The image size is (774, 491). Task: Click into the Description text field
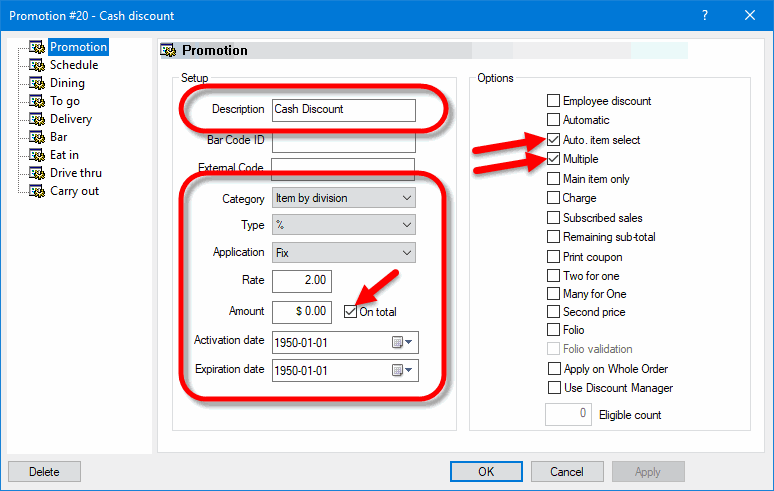point(343,110)
